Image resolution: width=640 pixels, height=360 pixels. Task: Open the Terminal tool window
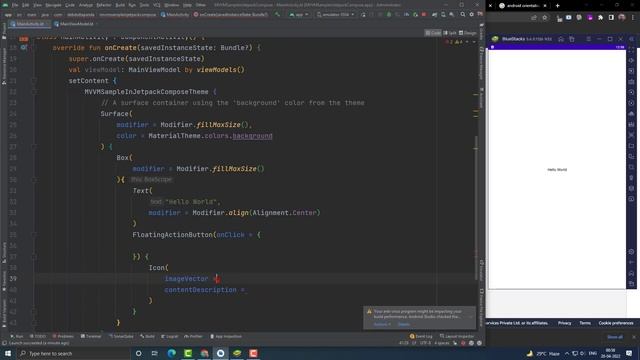click(91, 336)
